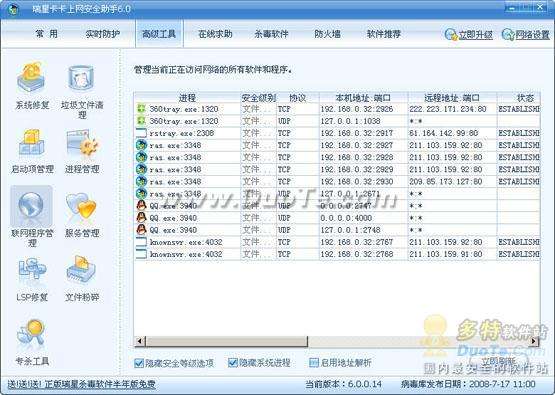Image resolution: width=555 pixels, height=395 pixels.
Task: Toggle the 隐藏系统进程 checkbox
Action: [x=233, y=363]
